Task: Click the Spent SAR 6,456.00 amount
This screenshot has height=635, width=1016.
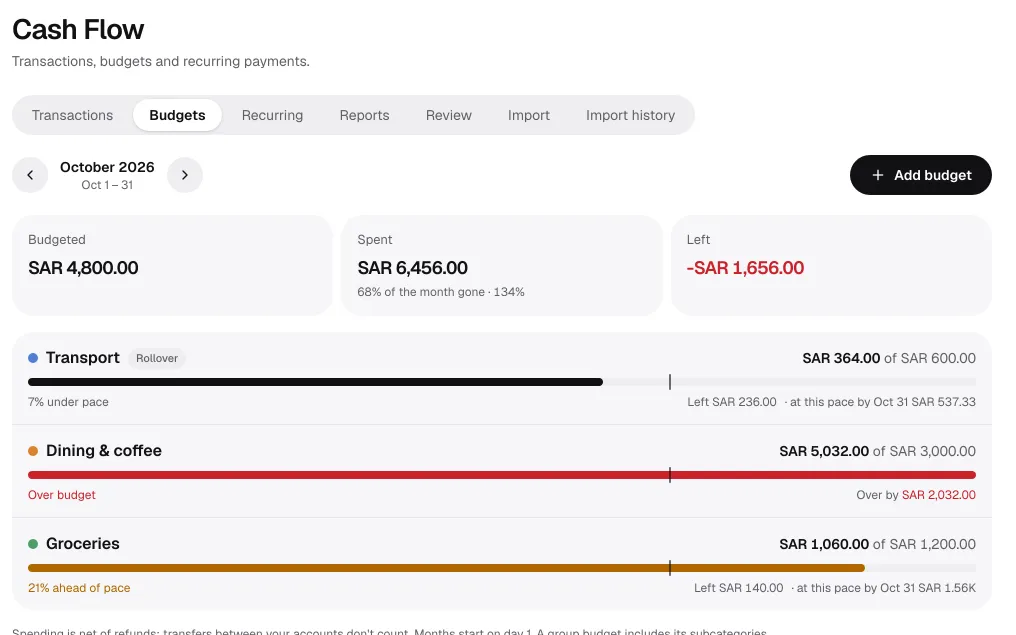Action: coord(412,268)
